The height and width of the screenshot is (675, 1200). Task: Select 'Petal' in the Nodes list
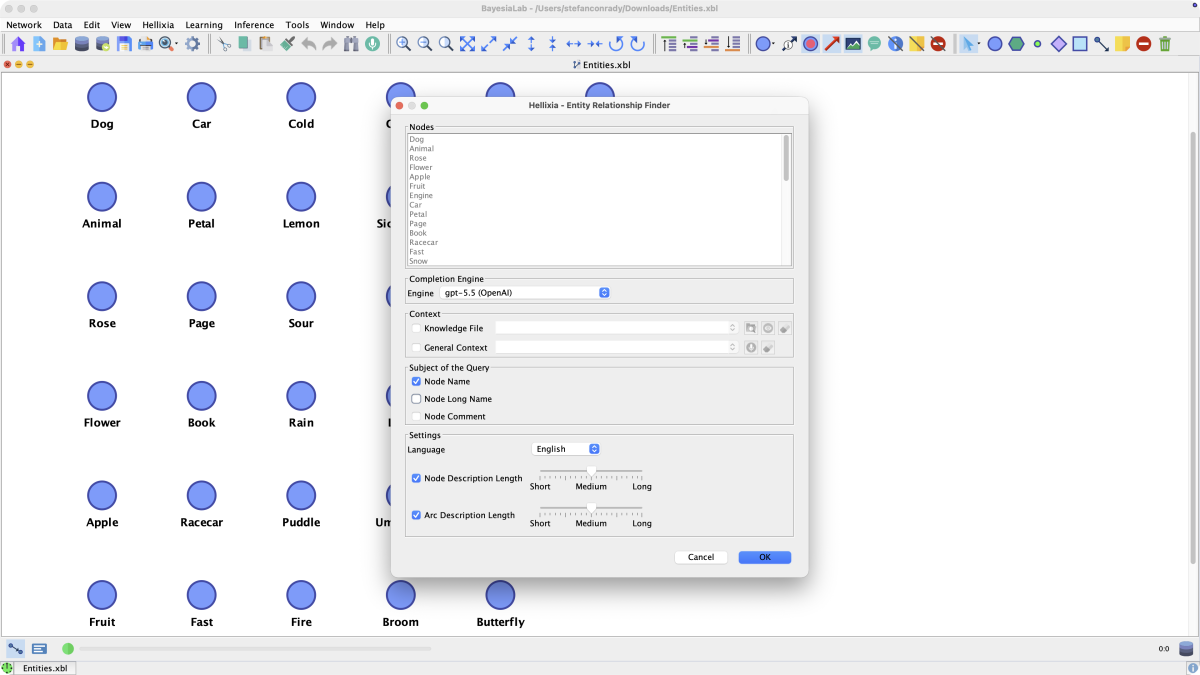pyautogui.click(x=418, y=214)
